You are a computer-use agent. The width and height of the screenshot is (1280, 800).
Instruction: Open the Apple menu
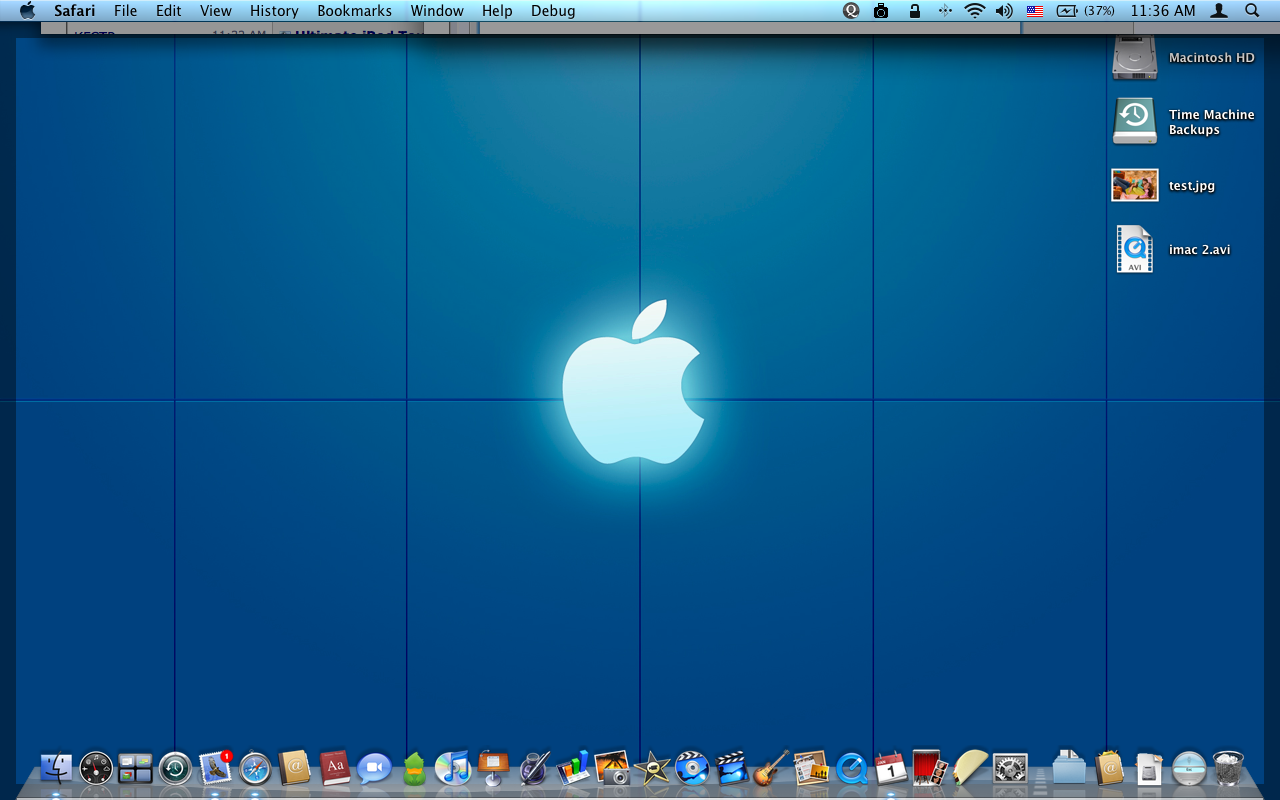click(27, 11)
